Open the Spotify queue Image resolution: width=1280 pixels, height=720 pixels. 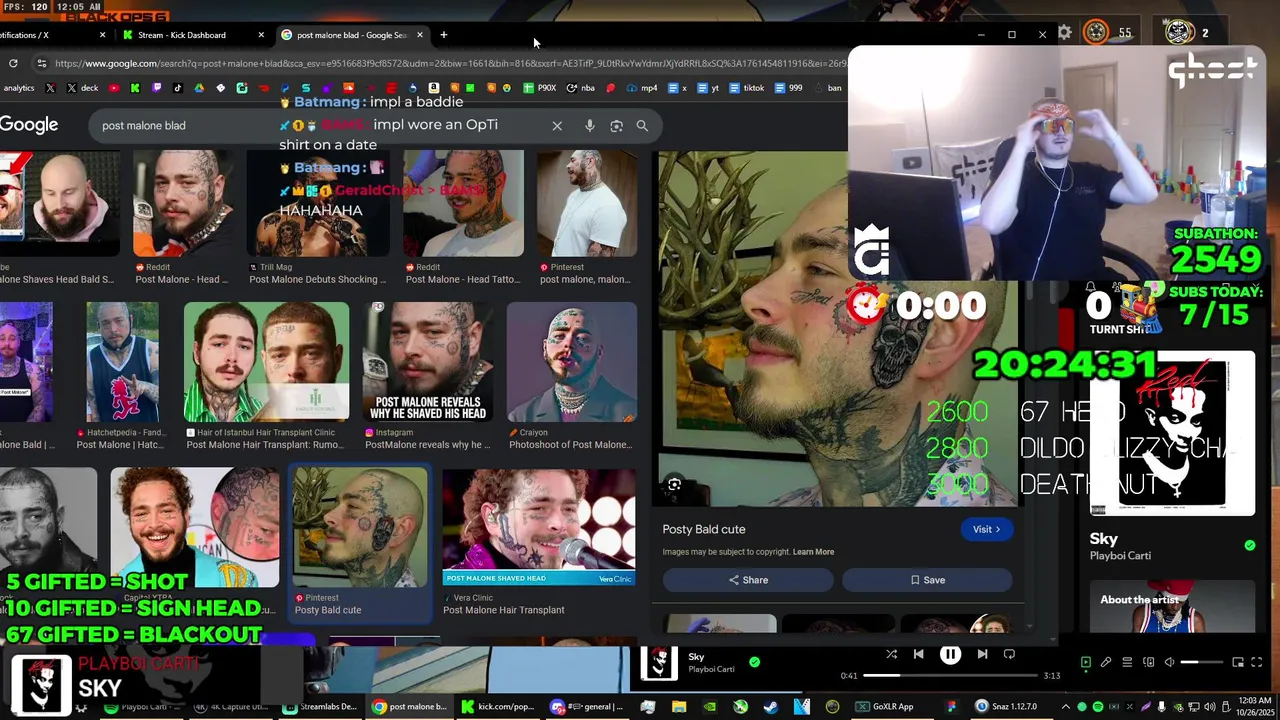click(x=1127, y=662)
